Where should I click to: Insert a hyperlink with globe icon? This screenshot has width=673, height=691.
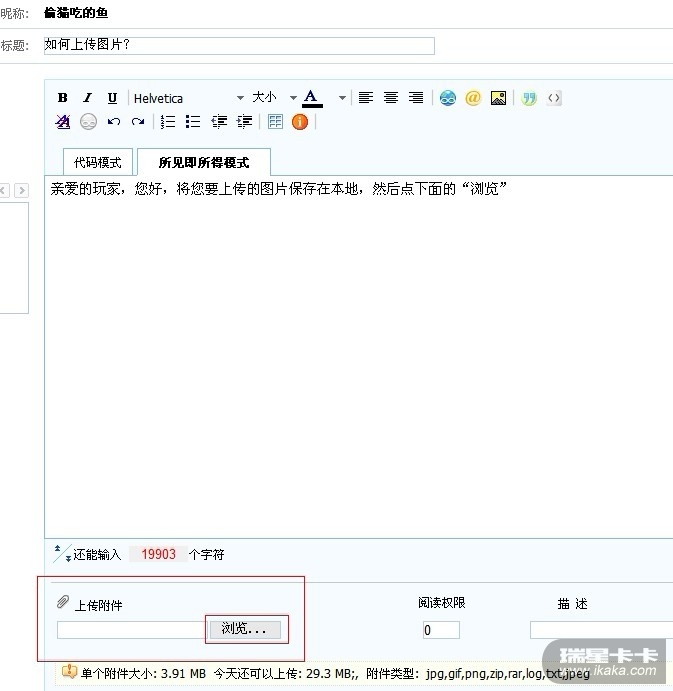click(x=448, y=98)
